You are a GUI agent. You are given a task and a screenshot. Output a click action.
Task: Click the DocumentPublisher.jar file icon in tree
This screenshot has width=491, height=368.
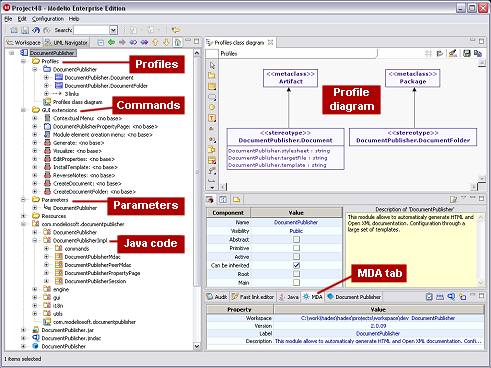(x=35, y=330)
